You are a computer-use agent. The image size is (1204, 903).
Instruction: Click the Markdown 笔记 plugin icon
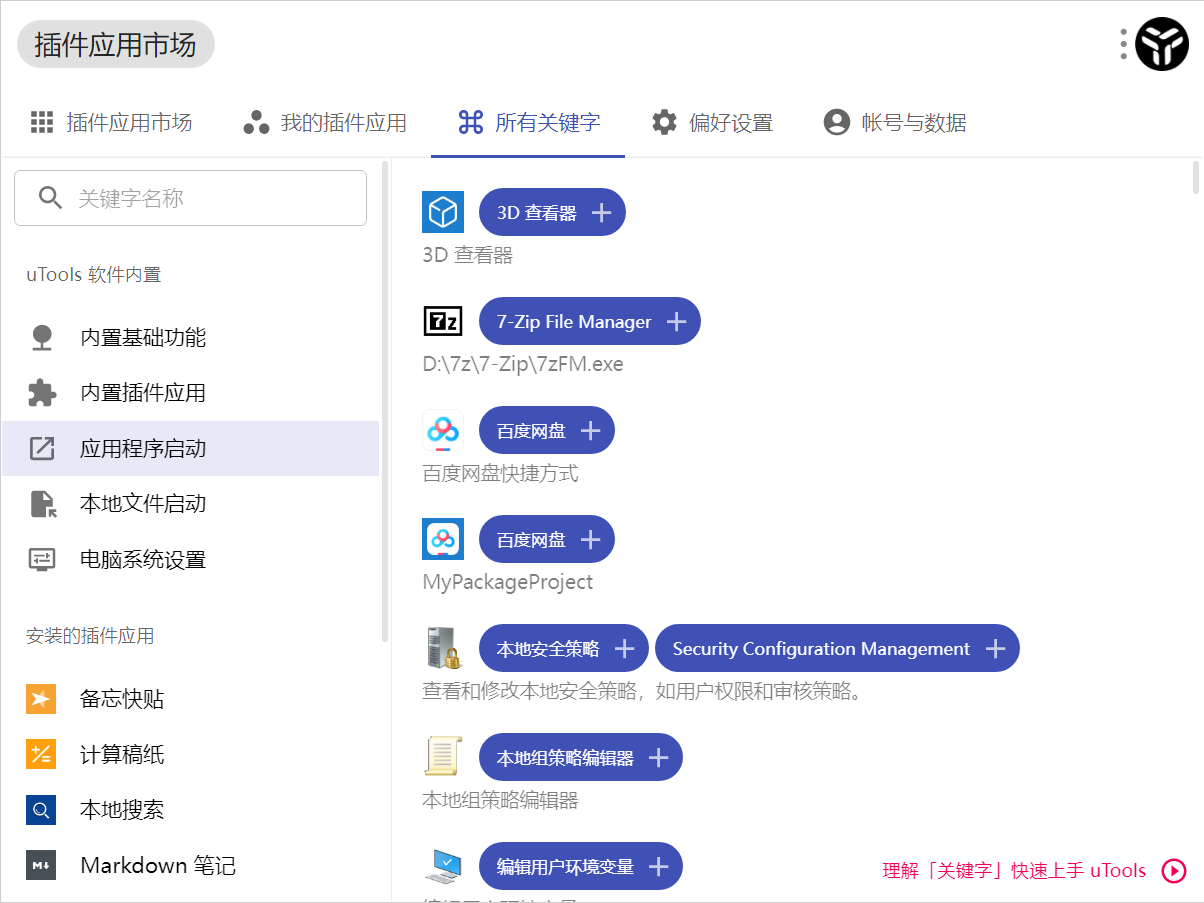40,865
